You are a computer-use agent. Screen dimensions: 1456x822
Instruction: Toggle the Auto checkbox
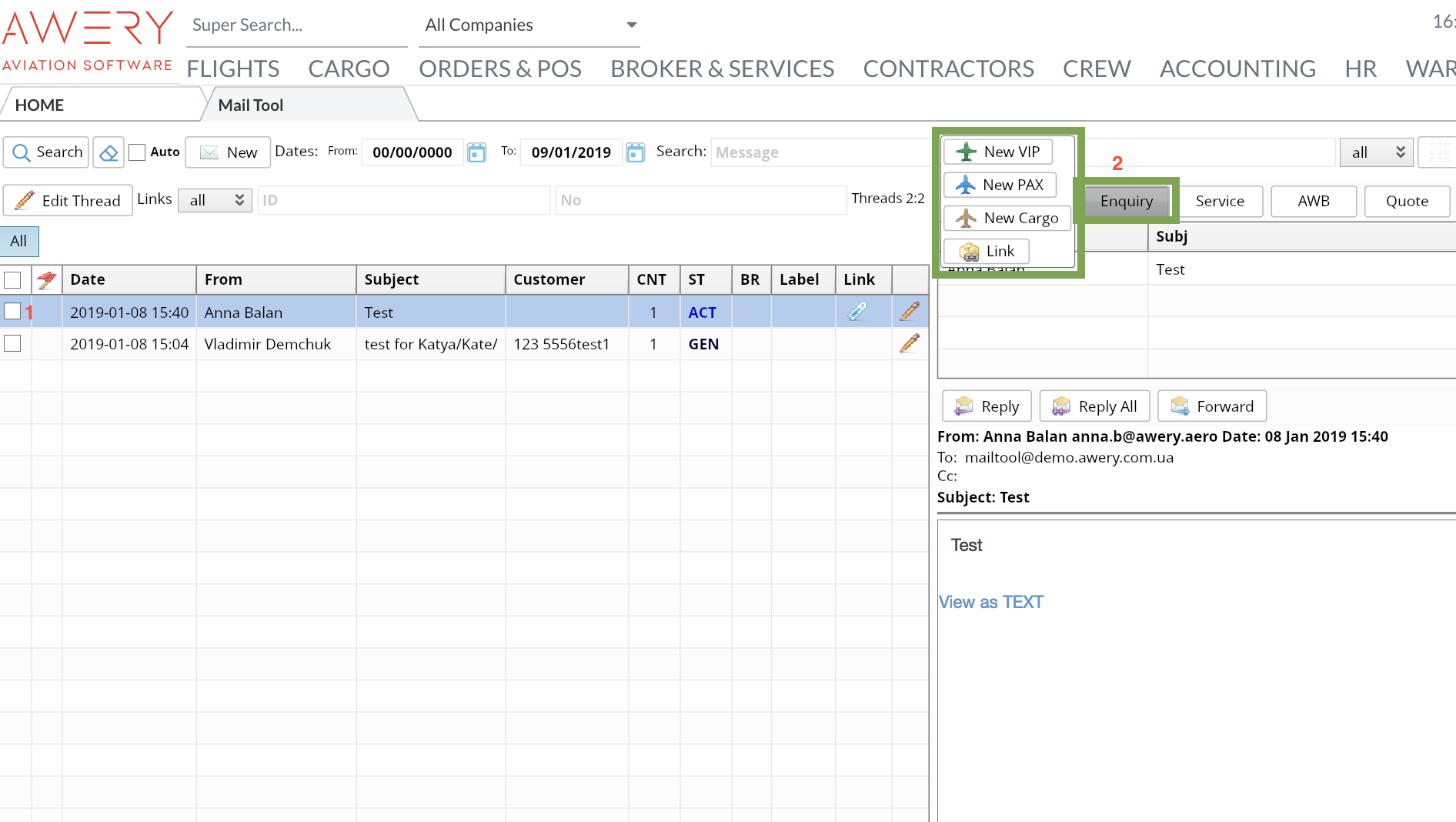pos(137,152)
